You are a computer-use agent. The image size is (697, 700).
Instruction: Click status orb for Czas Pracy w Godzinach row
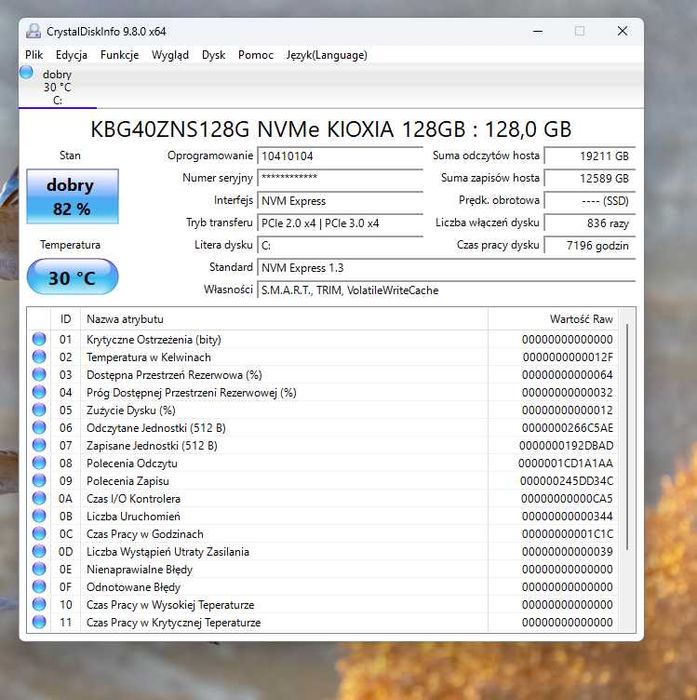(39, 534)
